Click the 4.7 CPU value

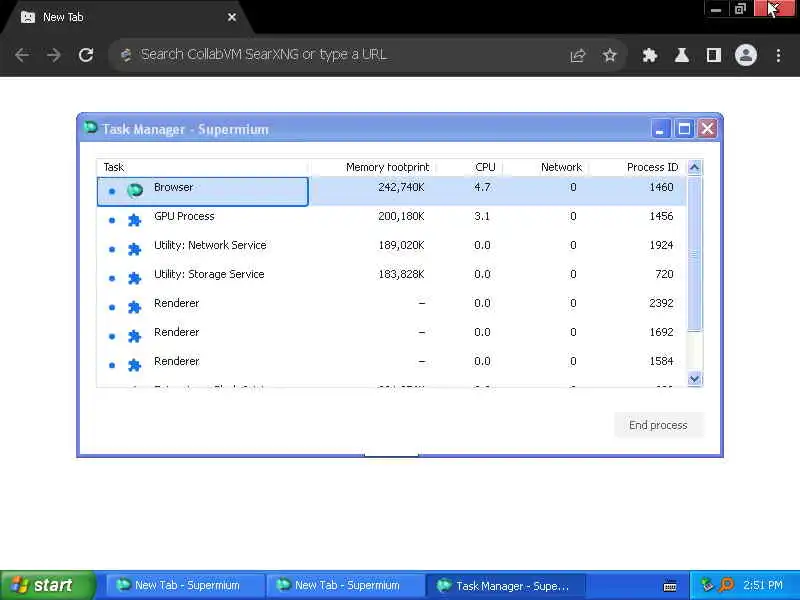[482, 187]
